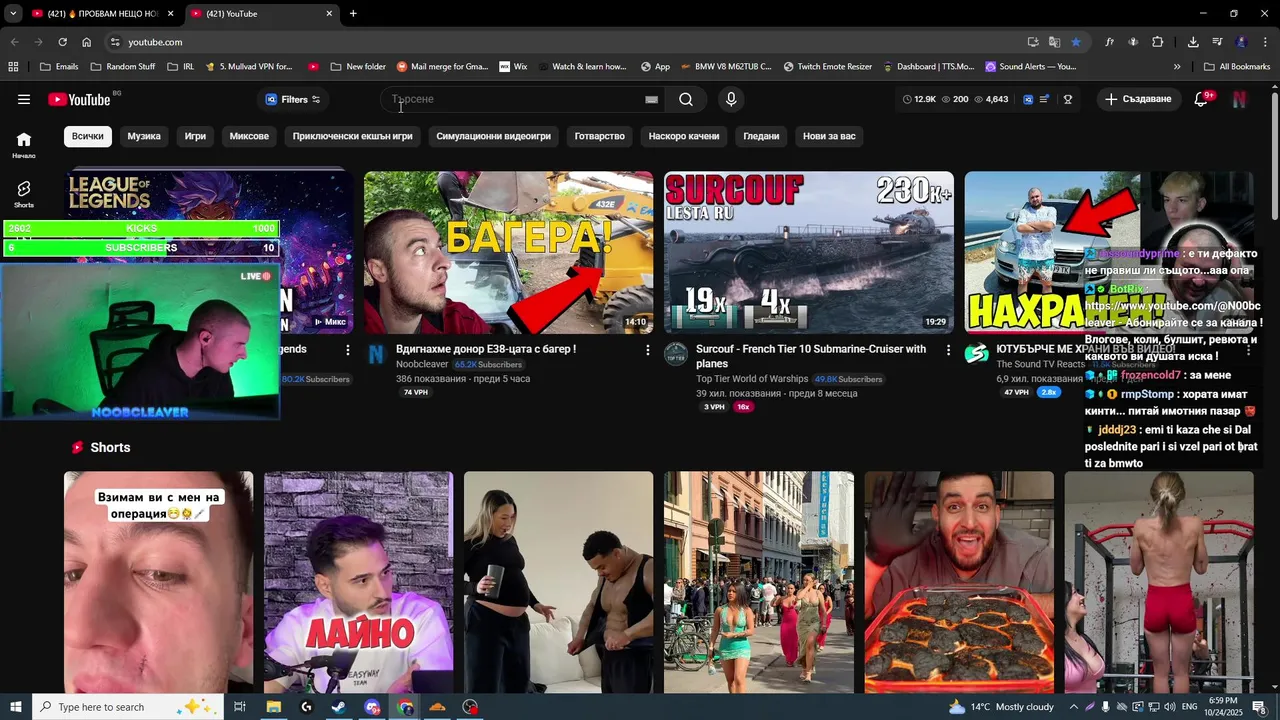This screenshot has height=720, width=1280.
Task: Click the search magnifier button
Action: coord(686,99)
